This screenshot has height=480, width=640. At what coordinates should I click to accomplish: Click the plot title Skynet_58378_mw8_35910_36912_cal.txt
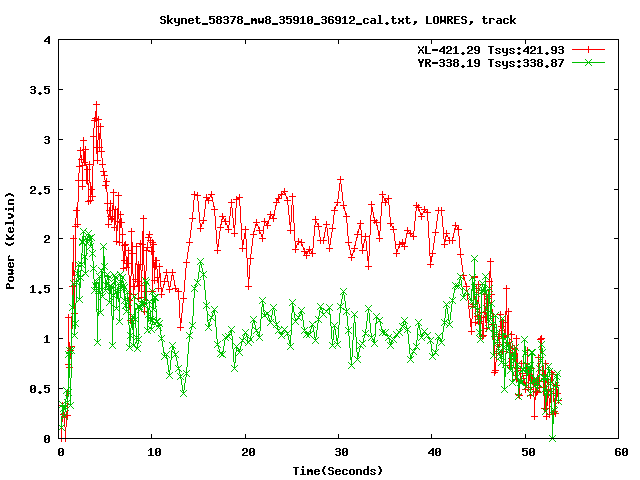288,20
